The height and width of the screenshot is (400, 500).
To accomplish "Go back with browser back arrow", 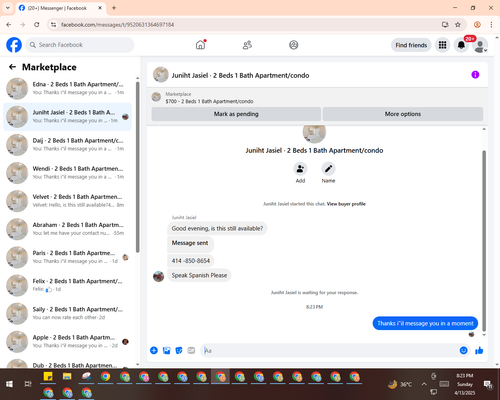I will [x=9, y=25].
